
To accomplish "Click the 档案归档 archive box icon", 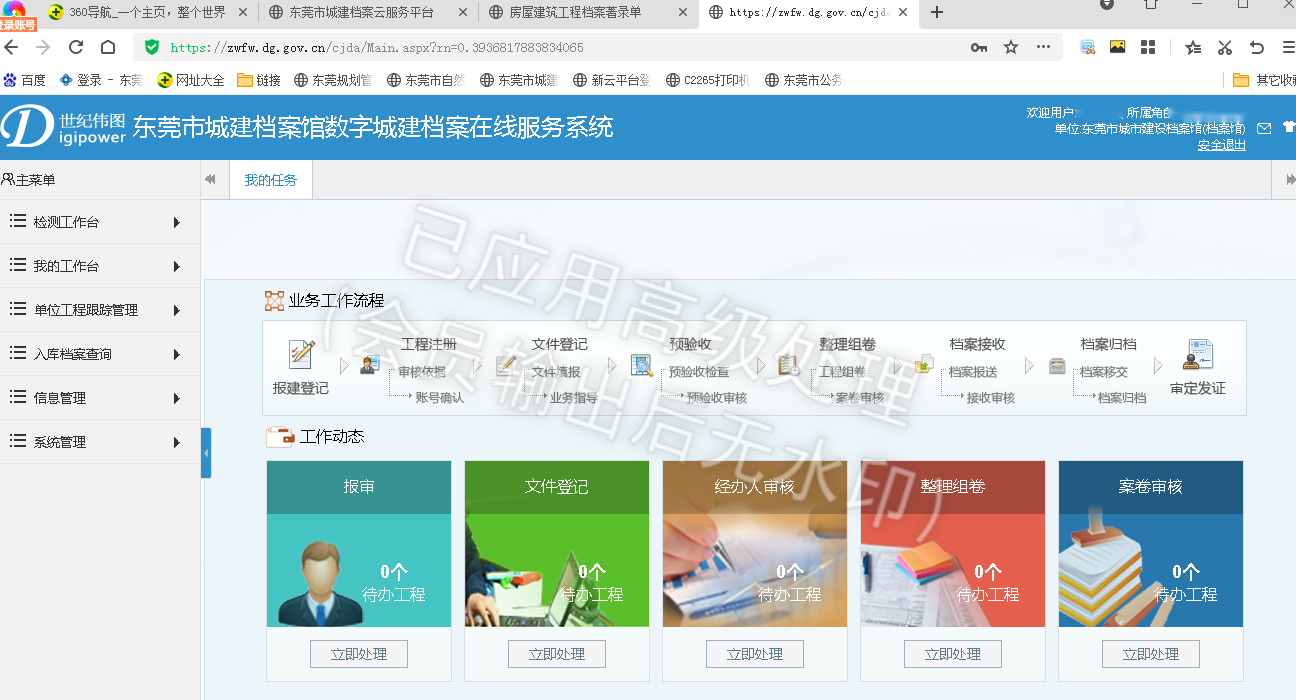I will (1057, 366).
